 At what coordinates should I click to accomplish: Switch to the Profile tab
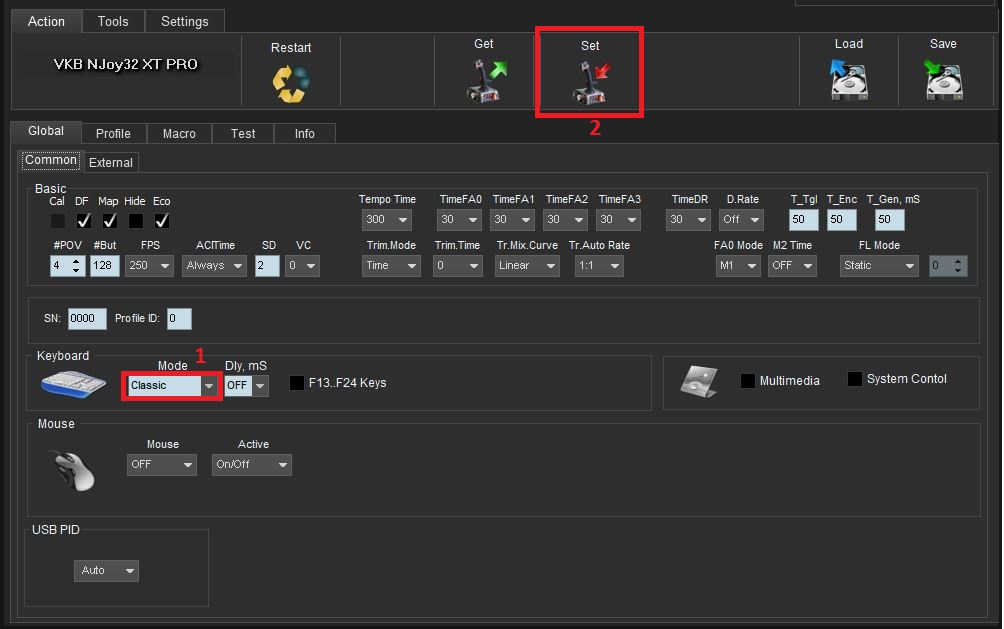tap(113, 133)
